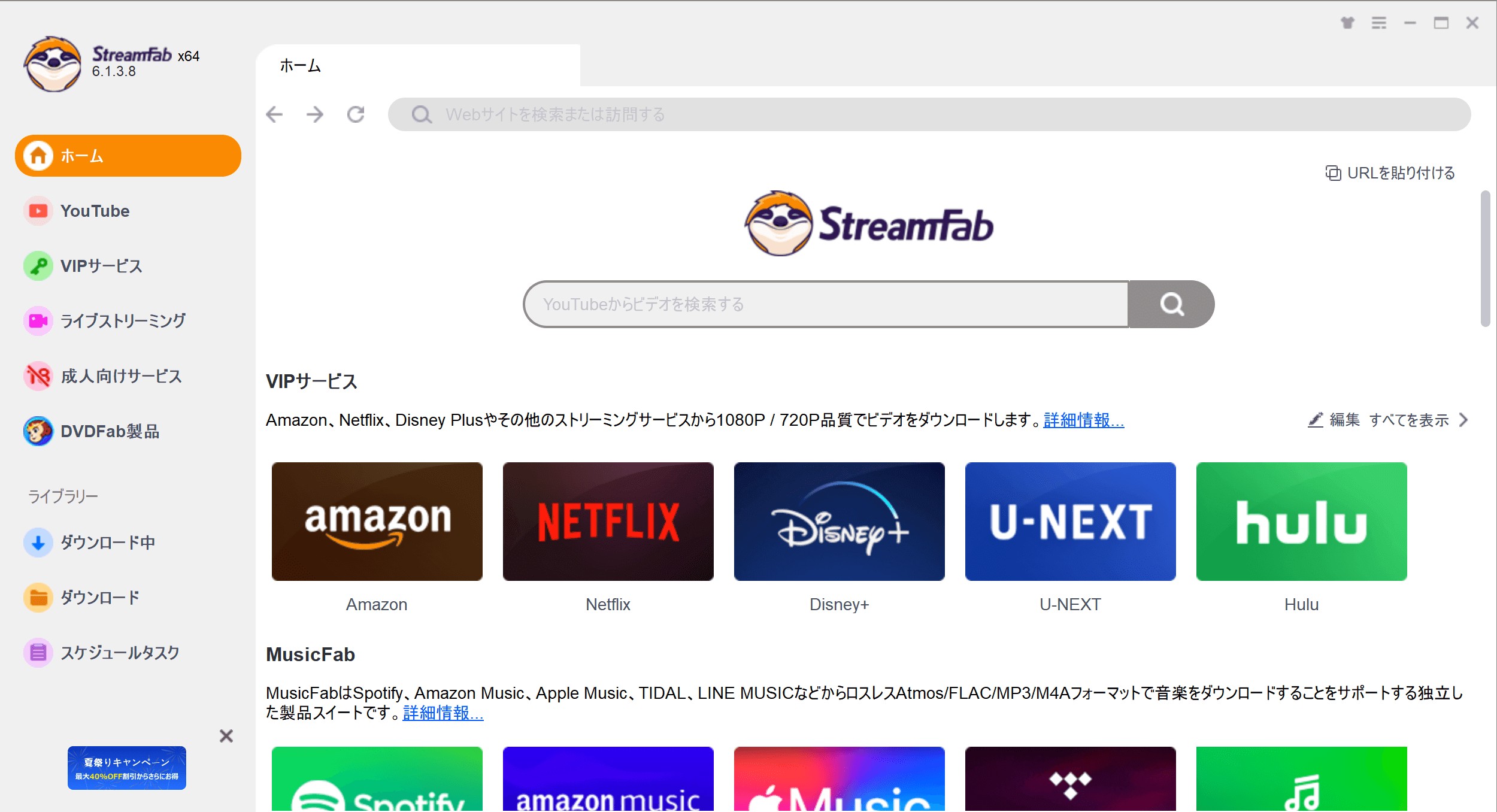Open the U-NEXT service tile
This screenshot has height=812, width=1497.
(x=1071, y=522)
